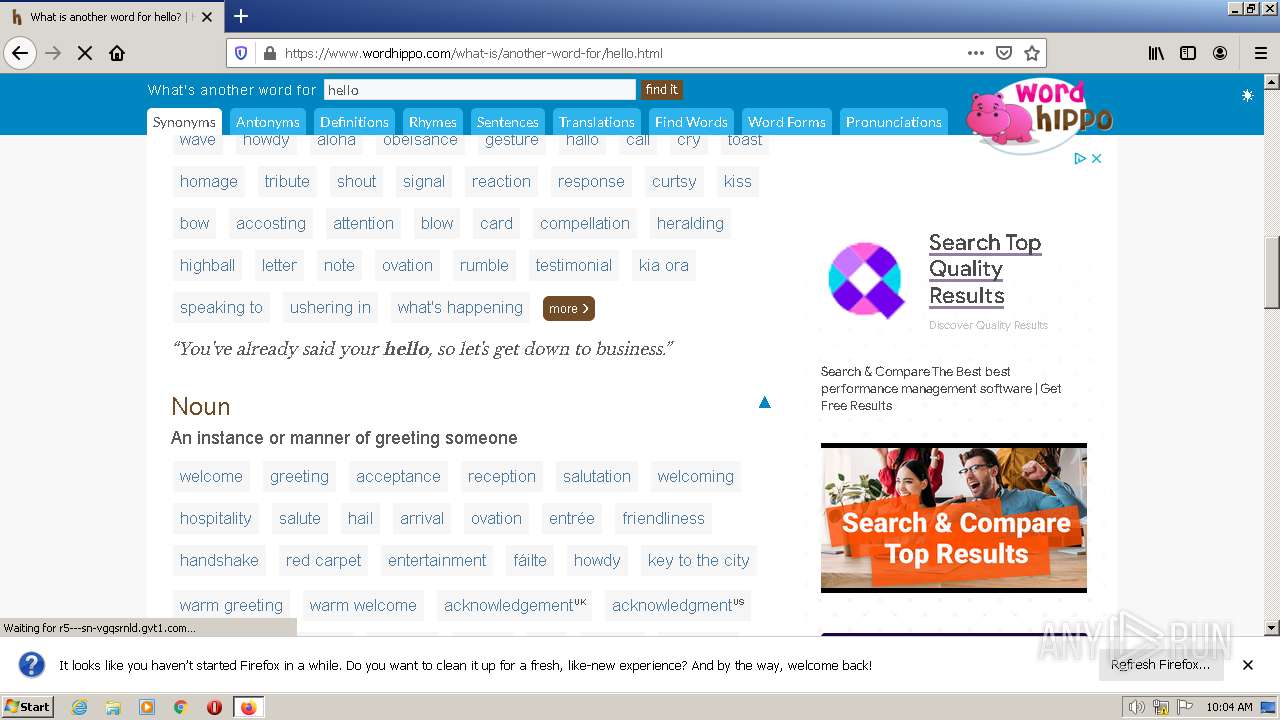1280x720 pixels.
Task: Save page to Pocket
Action: 1004,53
